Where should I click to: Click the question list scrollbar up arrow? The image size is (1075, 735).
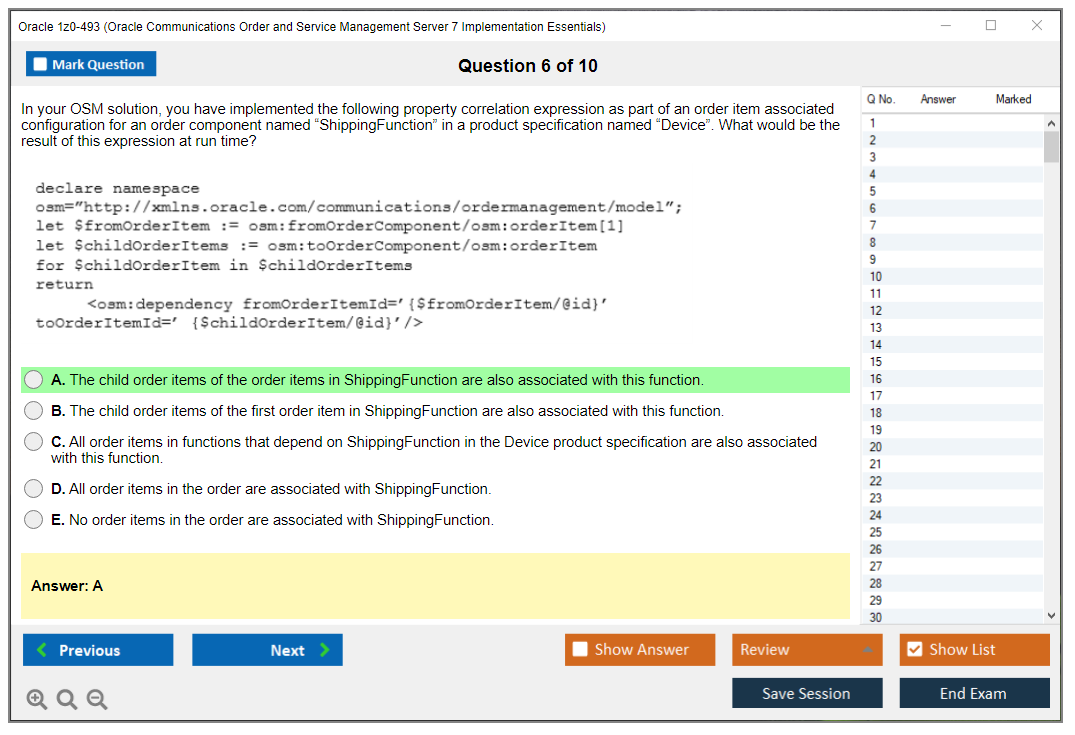pyautogui.click(x=1051, y=122)
